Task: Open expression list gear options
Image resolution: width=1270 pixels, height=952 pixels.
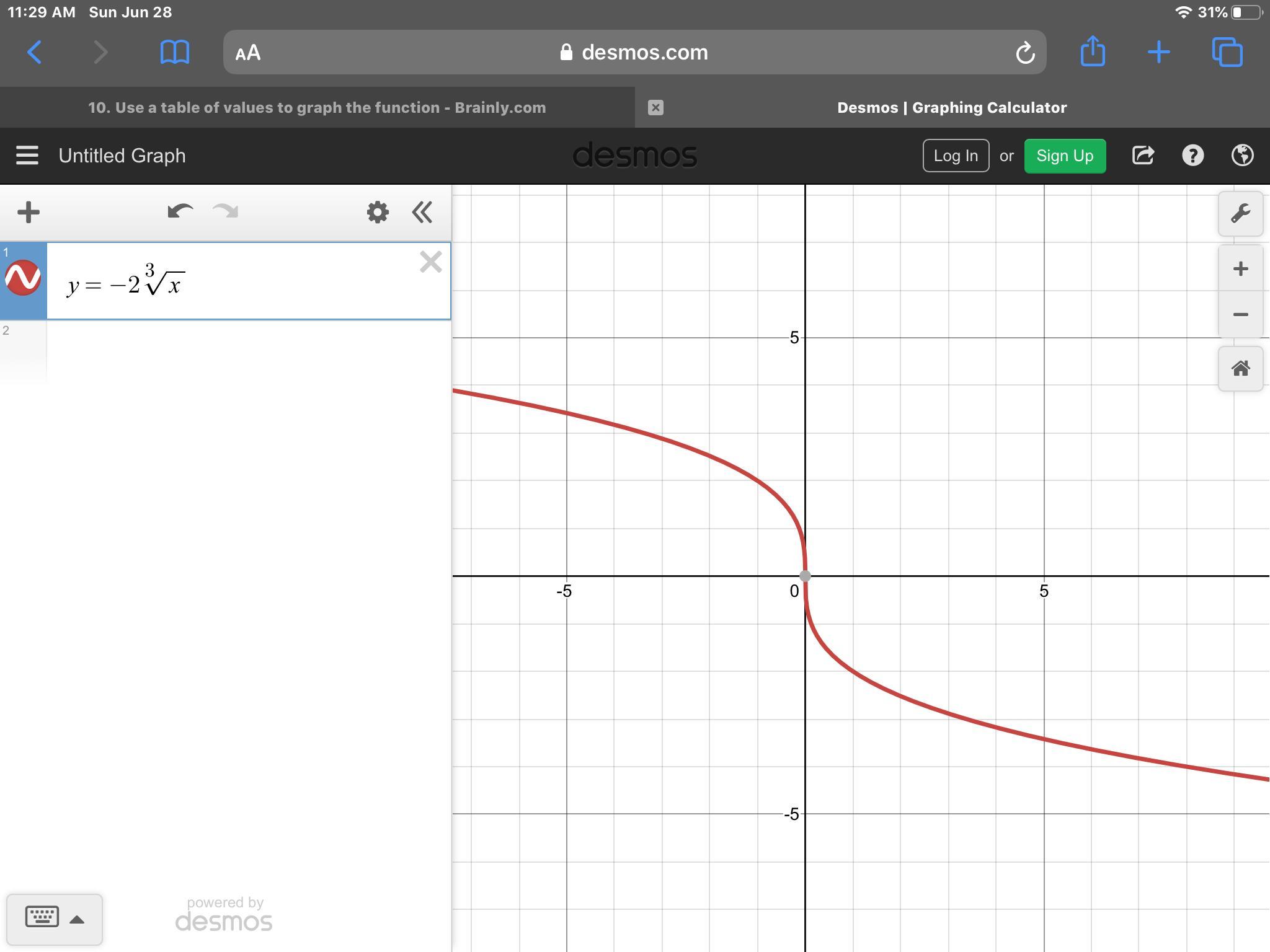Action: click(377, 212)
